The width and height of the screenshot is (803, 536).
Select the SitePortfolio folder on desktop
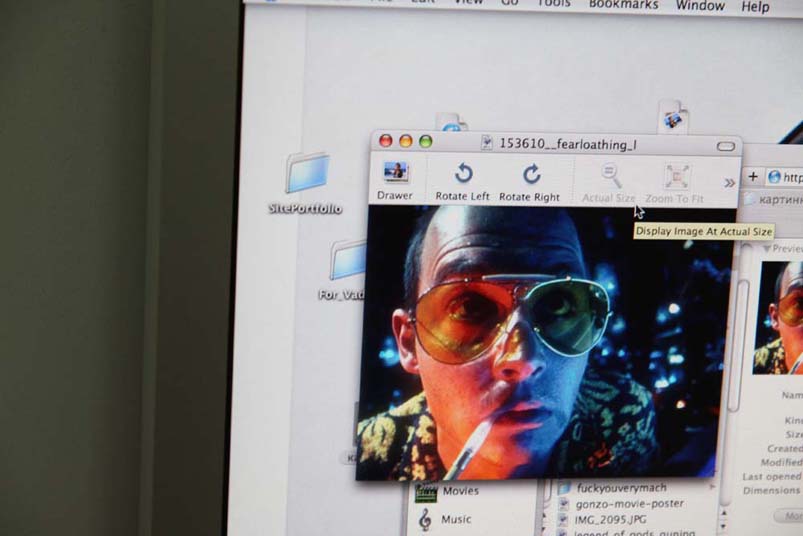307,183
